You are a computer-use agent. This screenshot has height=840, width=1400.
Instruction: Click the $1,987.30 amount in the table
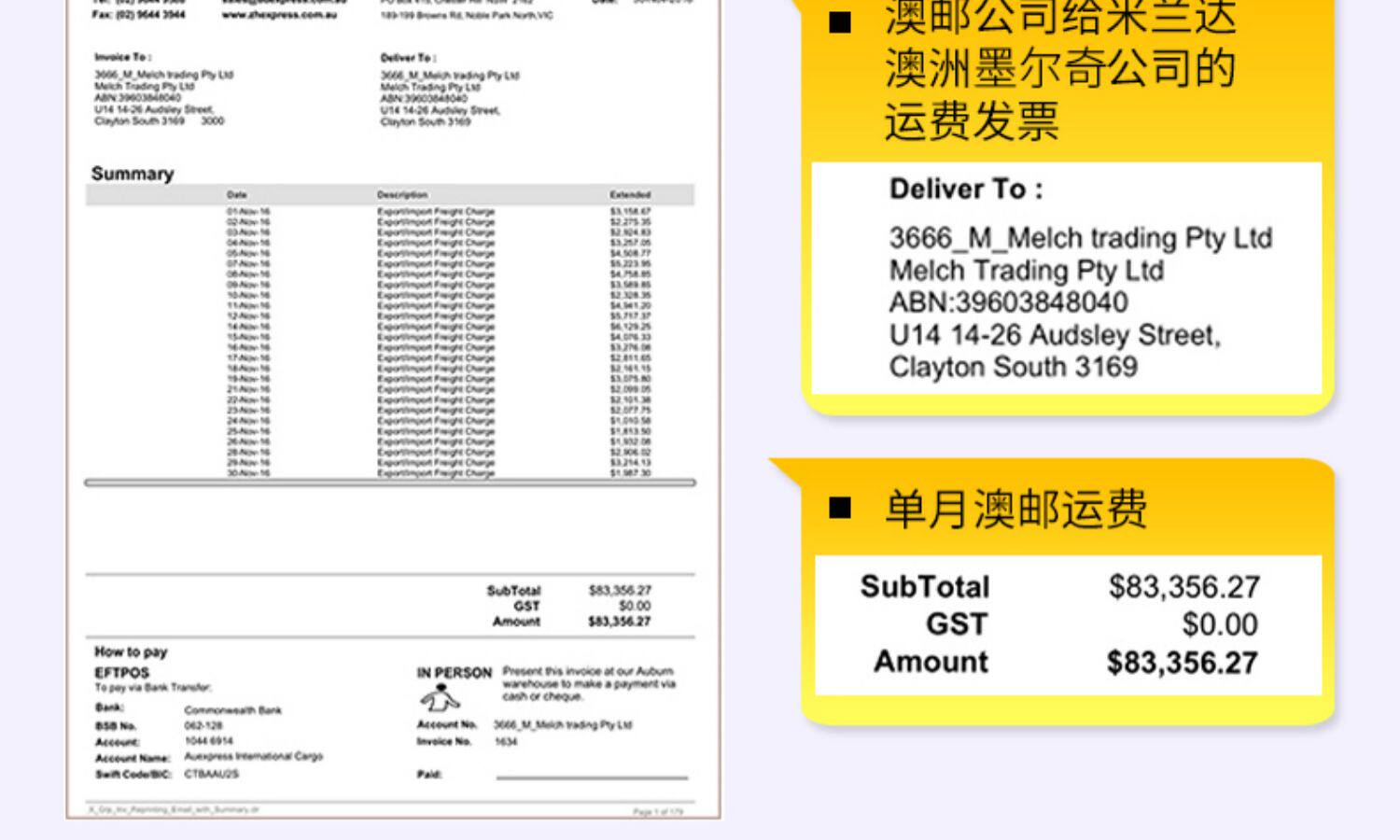click(x=631, y=473)
